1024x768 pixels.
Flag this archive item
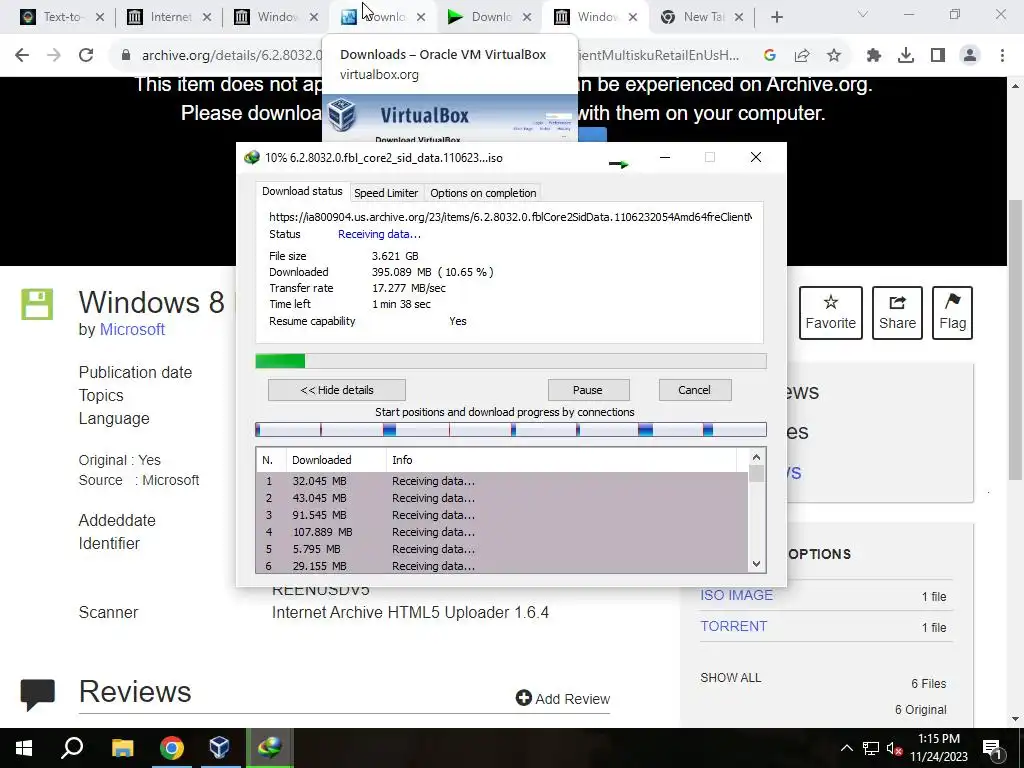pos(952,313)
